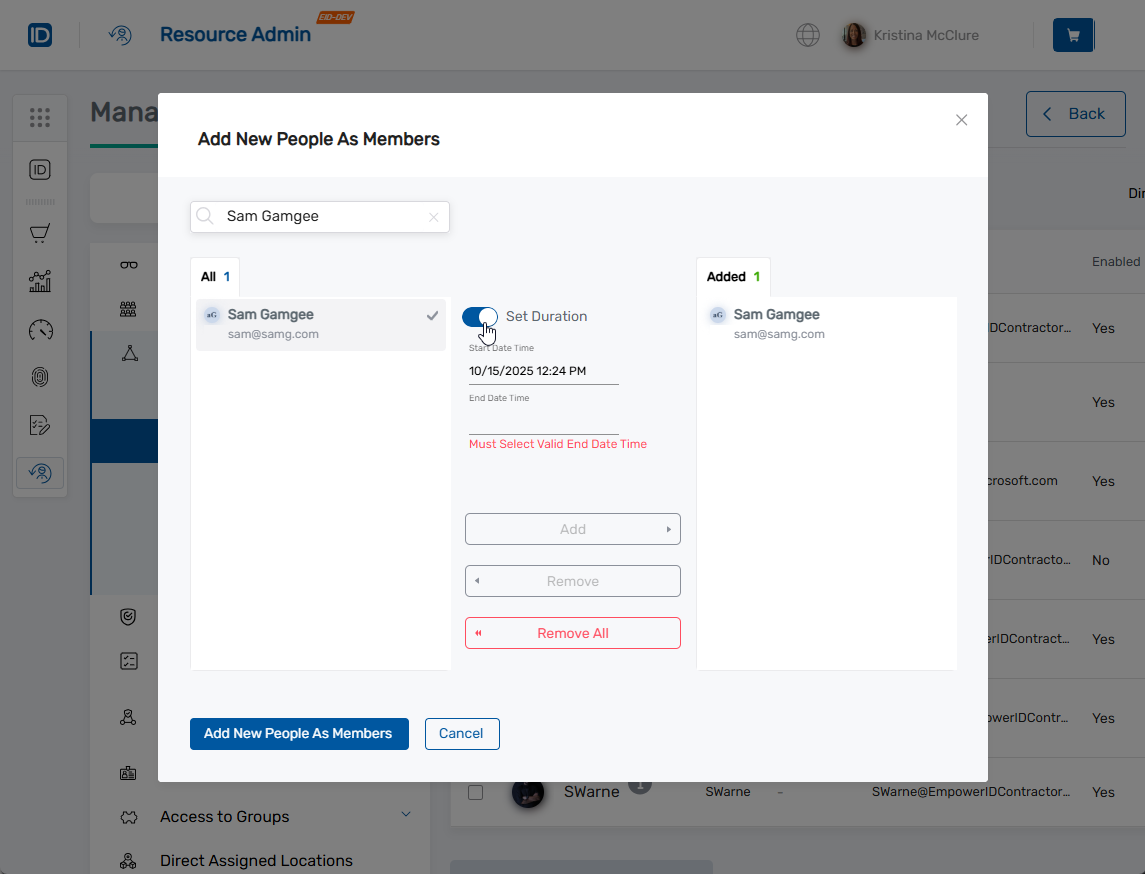Click the Add New People As Members button
Image resolution: width=1145 pixels, height=874 pixels.
click(x=299, y=733)
